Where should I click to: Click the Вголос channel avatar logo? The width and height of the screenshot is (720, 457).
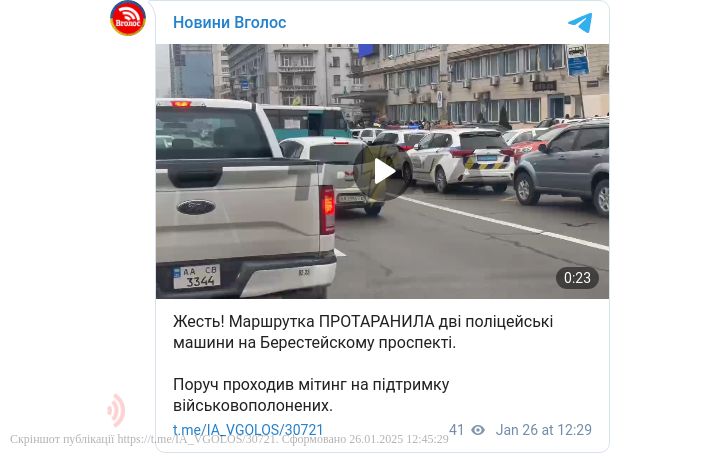click(x=128, y=18)
